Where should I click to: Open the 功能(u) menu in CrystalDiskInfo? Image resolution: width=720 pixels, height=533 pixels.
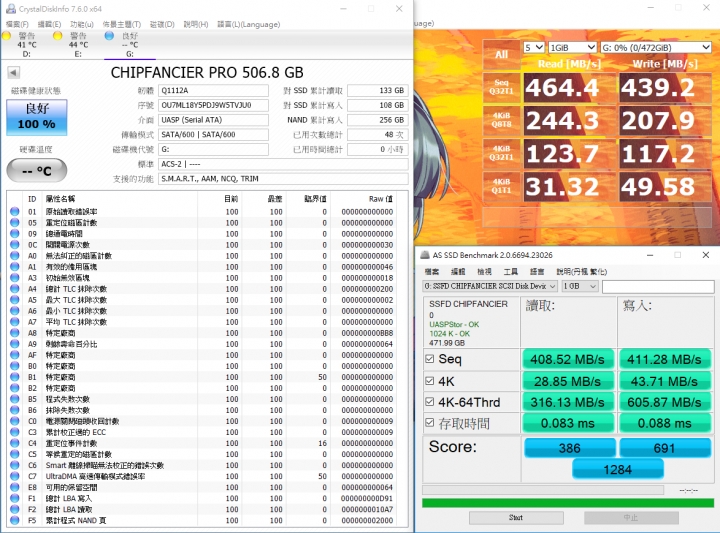point(82,24)
